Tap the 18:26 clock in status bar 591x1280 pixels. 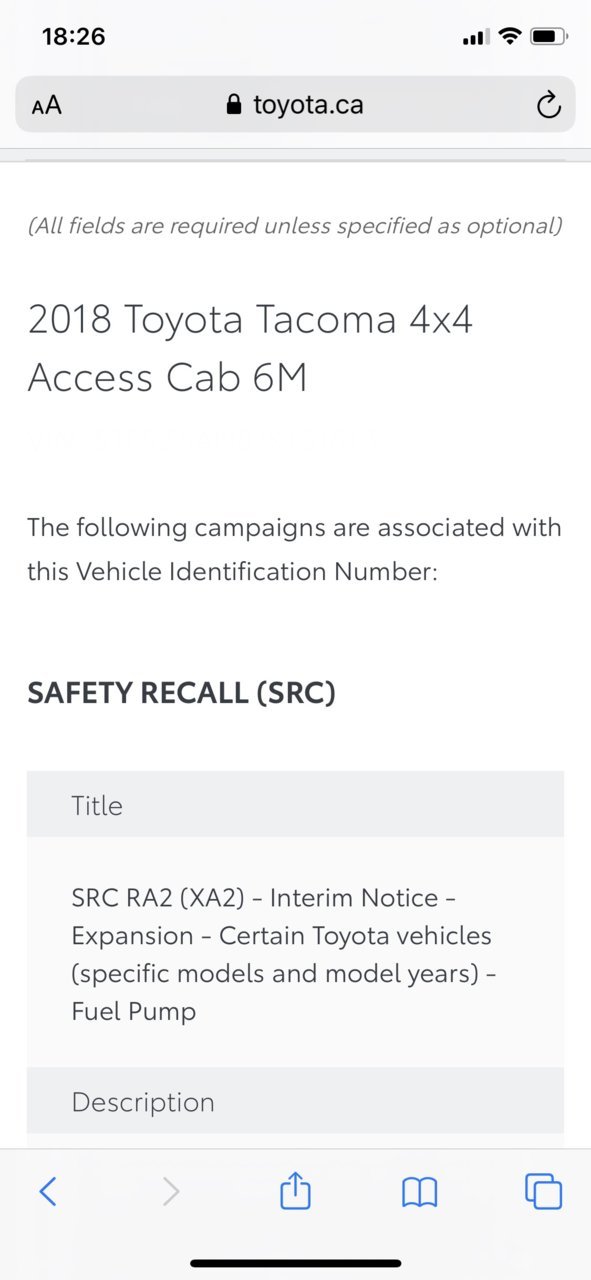(x=74, y=37)
